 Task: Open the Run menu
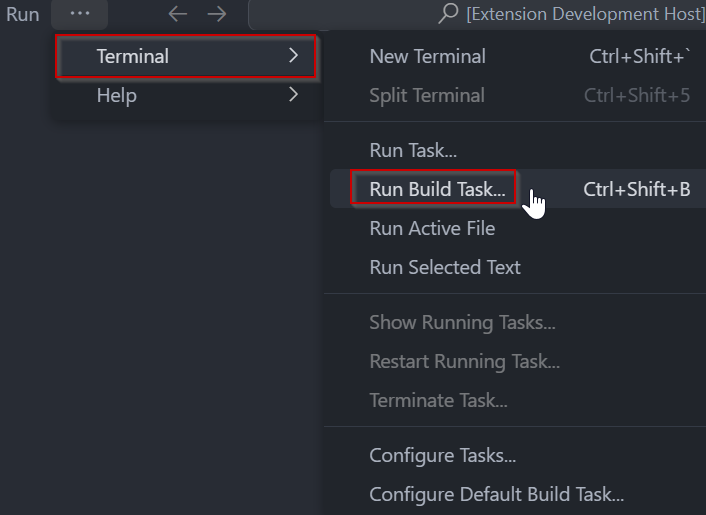tap(23, 14)
